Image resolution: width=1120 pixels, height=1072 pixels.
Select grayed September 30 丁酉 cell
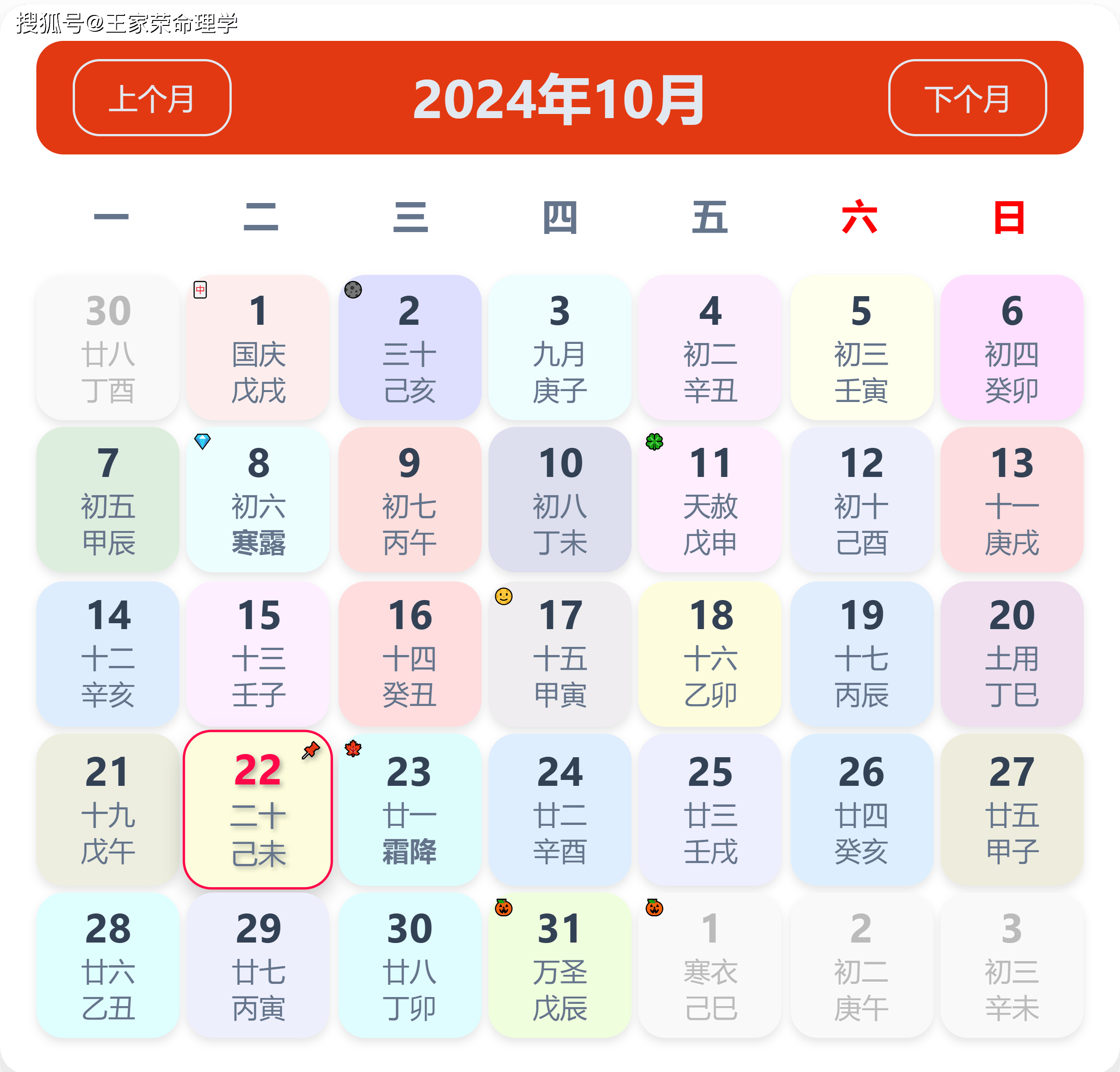tap(108, 348)
